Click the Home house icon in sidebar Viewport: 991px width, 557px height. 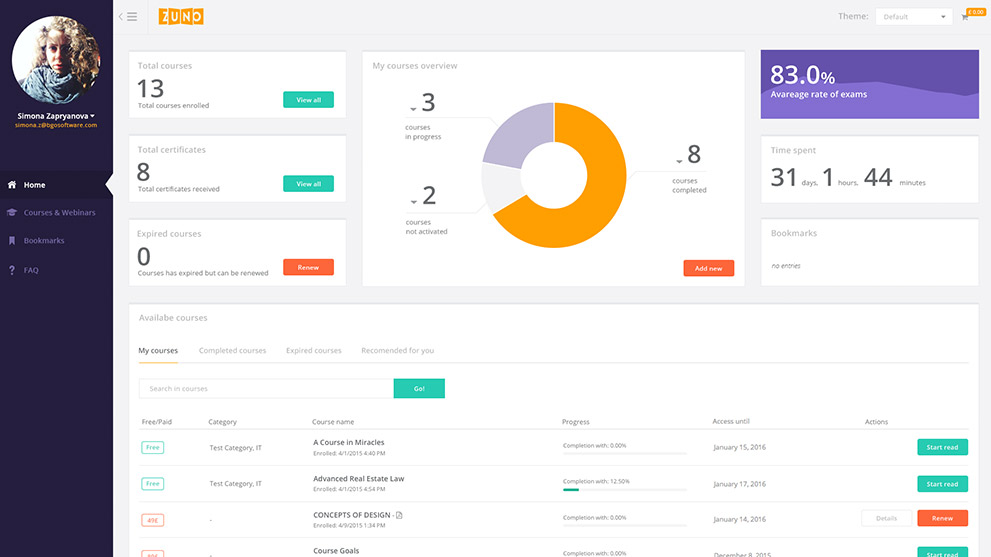[12, 185]
